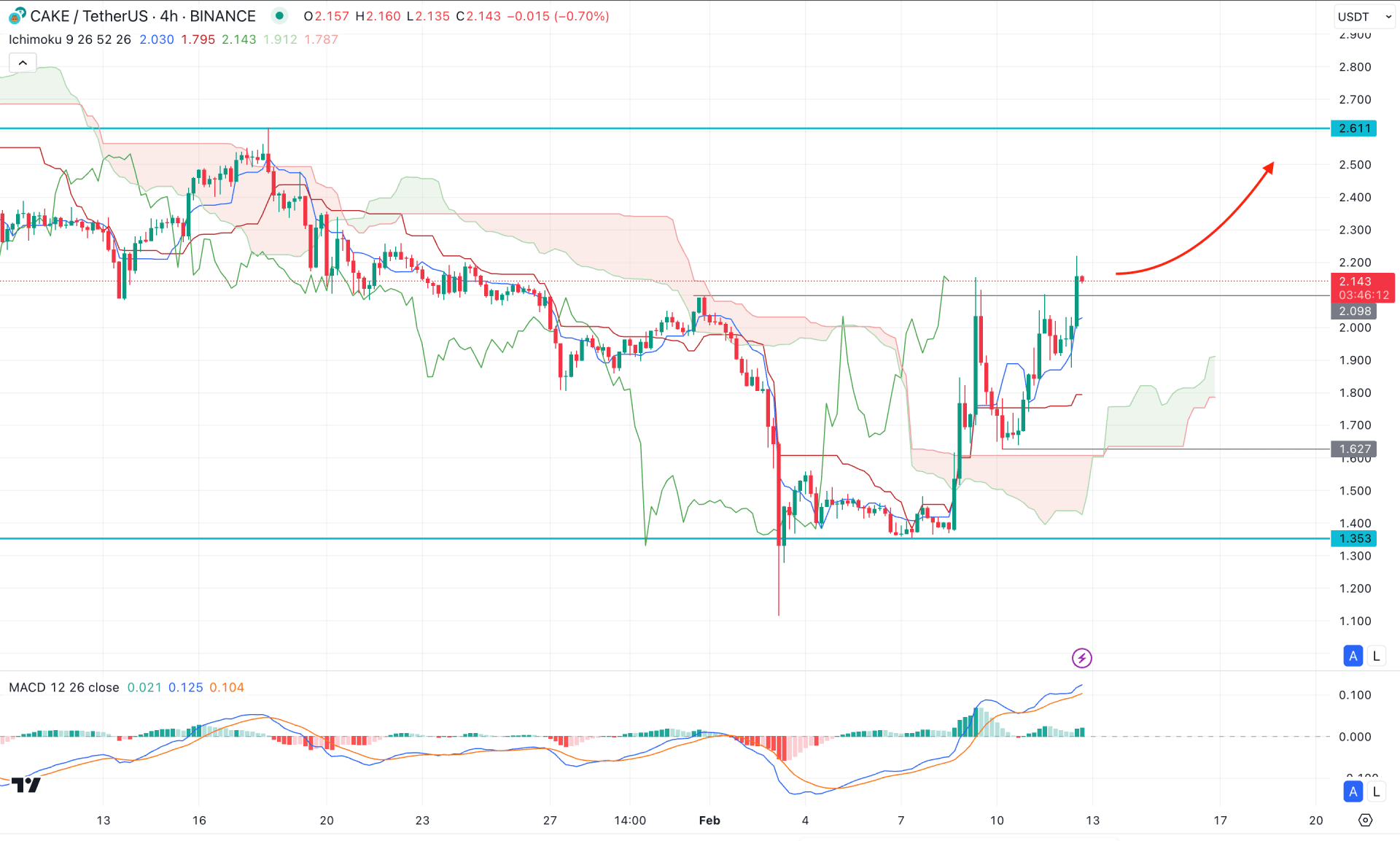Select the MACD 12 26 close indicator label

64,687
